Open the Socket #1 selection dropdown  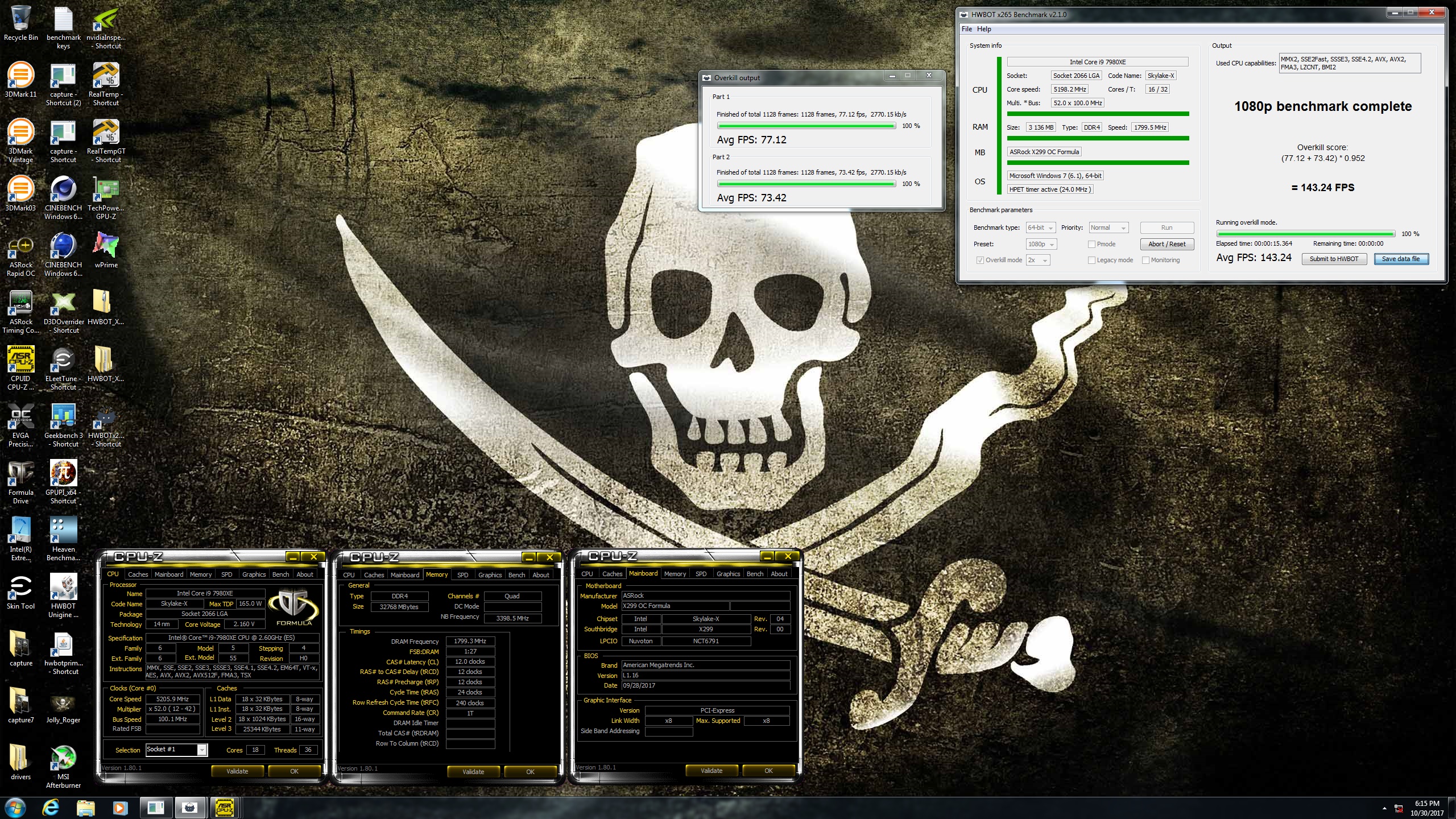[x=176, y=750]
